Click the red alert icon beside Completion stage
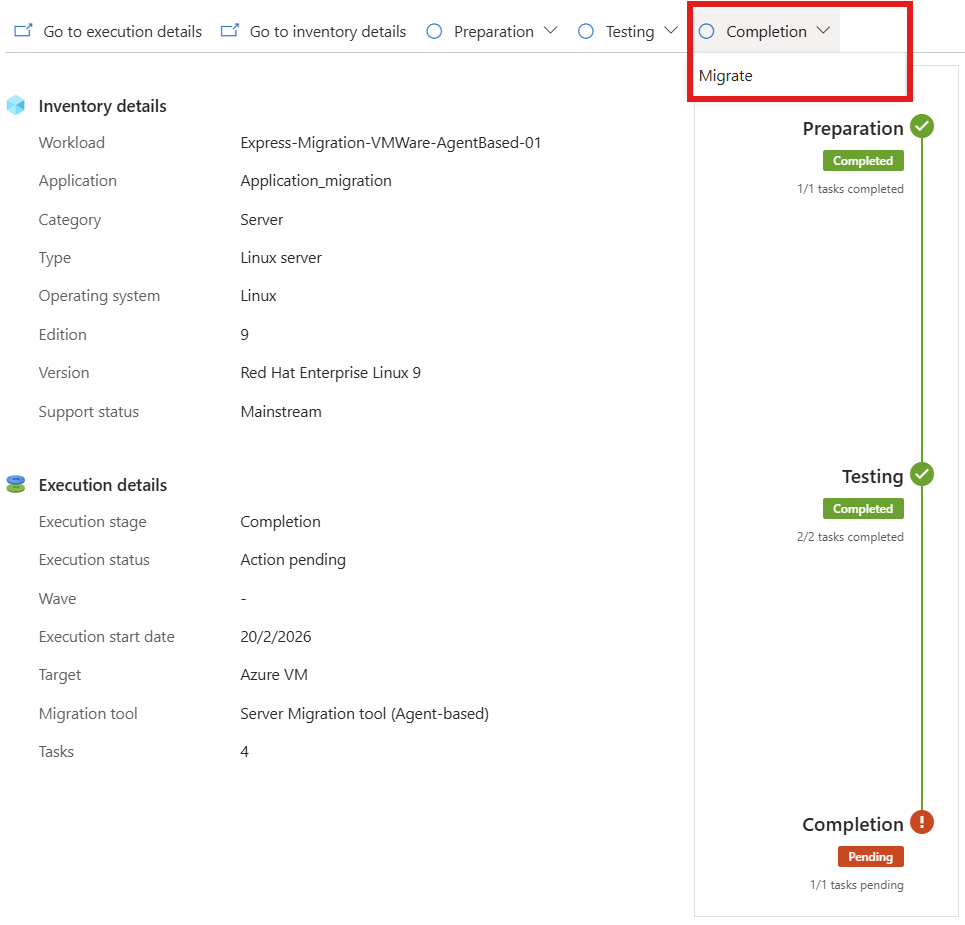Screen dimensions: 965x925 pos(922,822)
